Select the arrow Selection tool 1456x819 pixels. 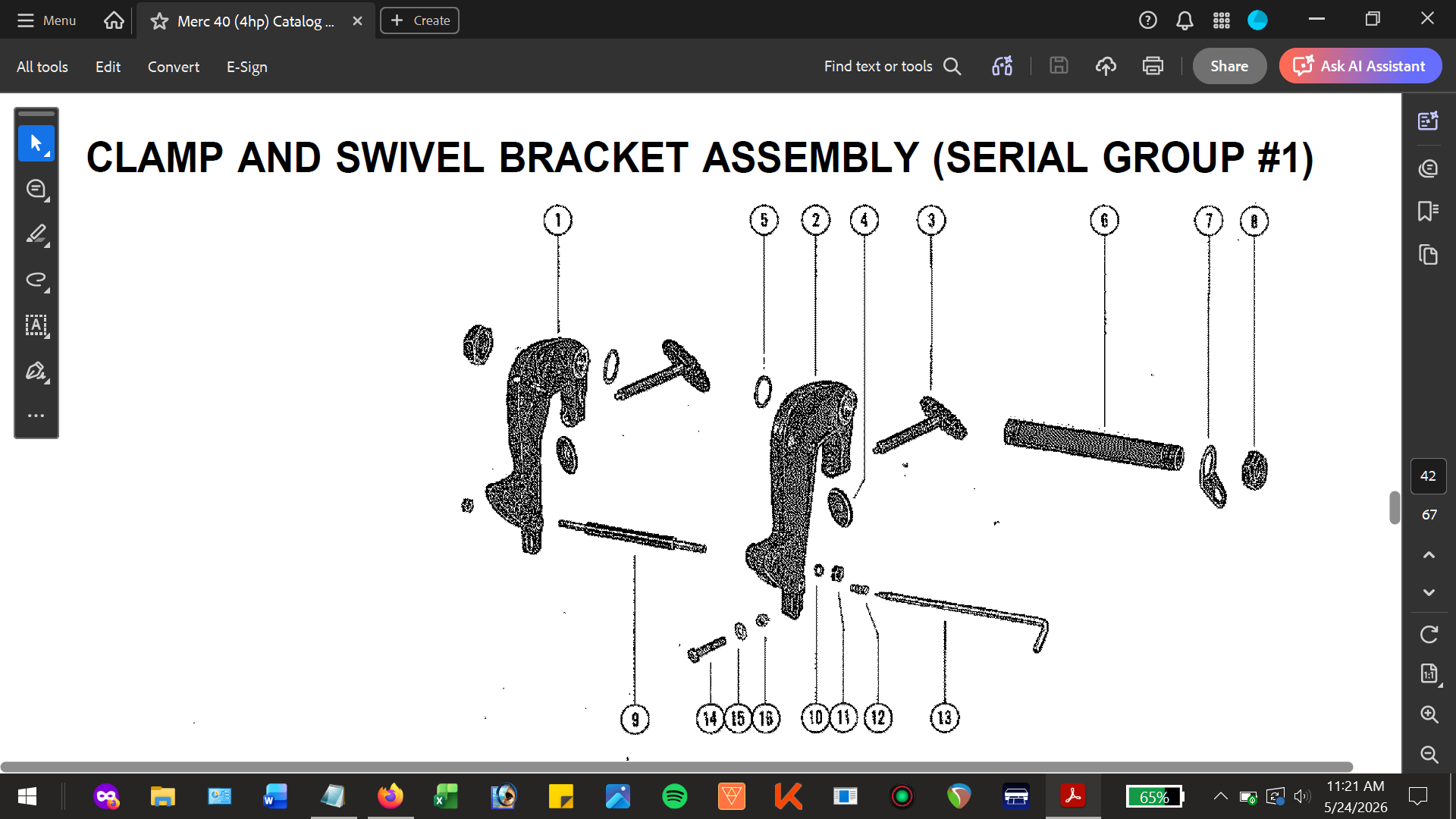[36, 143]
